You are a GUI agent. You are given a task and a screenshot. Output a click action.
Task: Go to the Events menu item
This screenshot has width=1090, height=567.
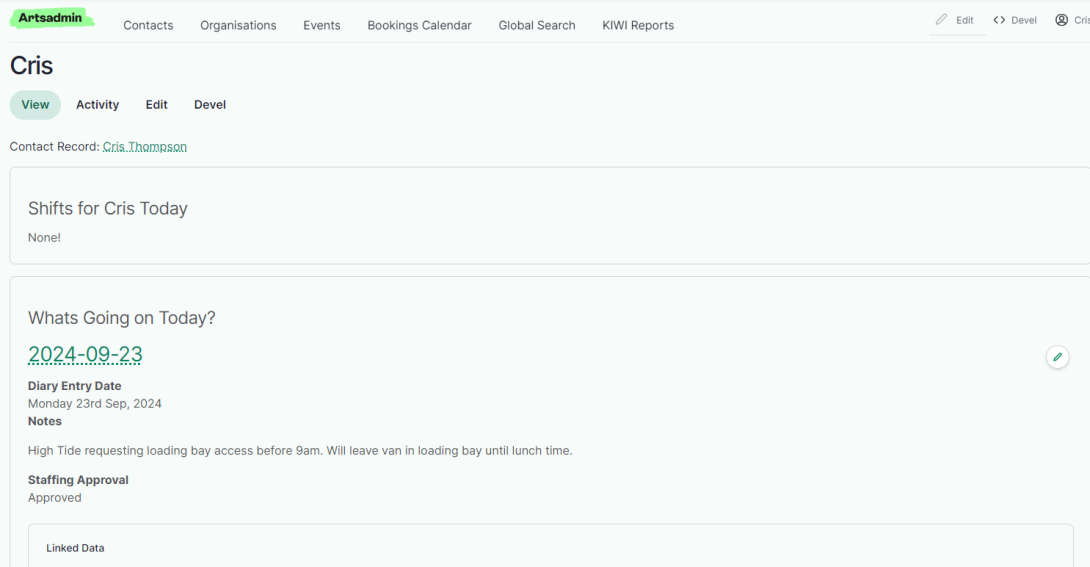click(x=322, y=25)
